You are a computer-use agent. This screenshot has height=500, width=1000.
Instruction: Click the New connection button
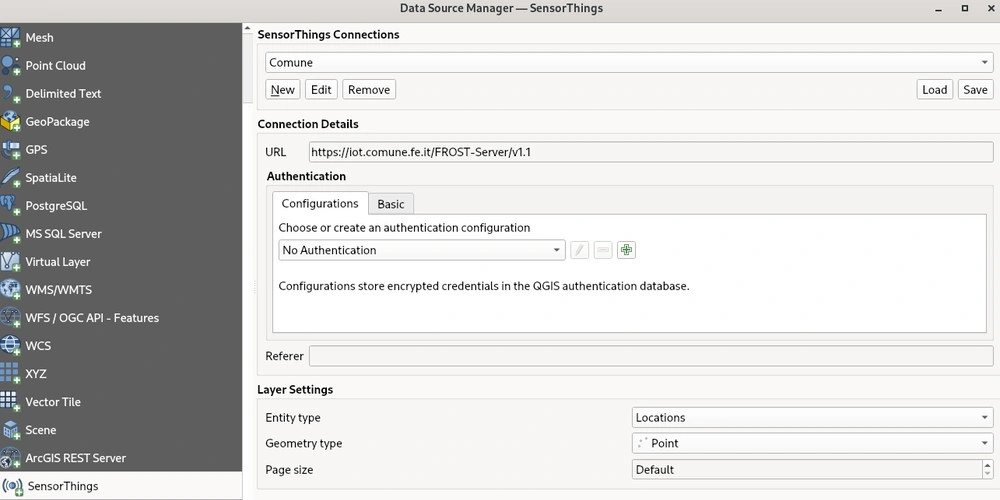[x=283, y=90]
